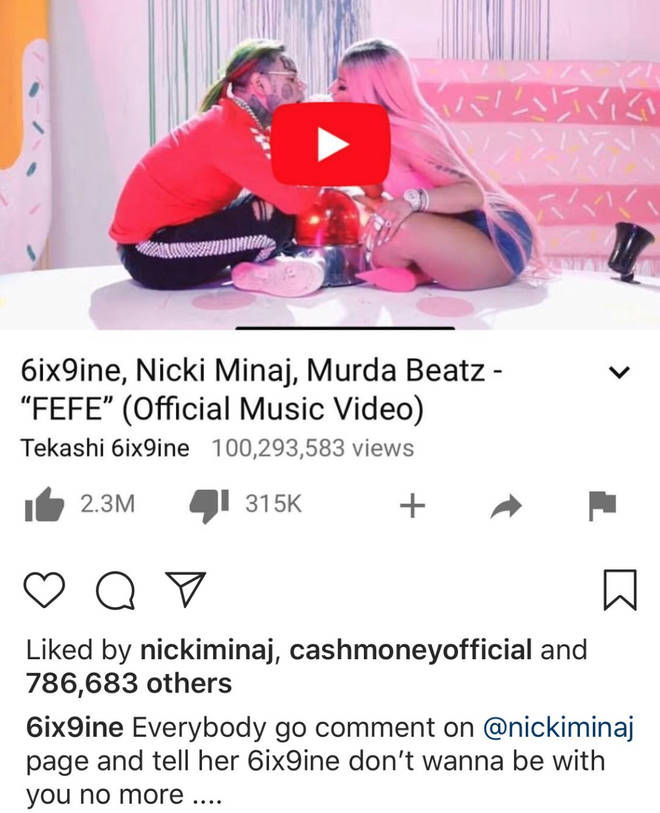Open 6ix9ine username in caption
Viewport: 660px width, 813px height.
coord(75,727)
